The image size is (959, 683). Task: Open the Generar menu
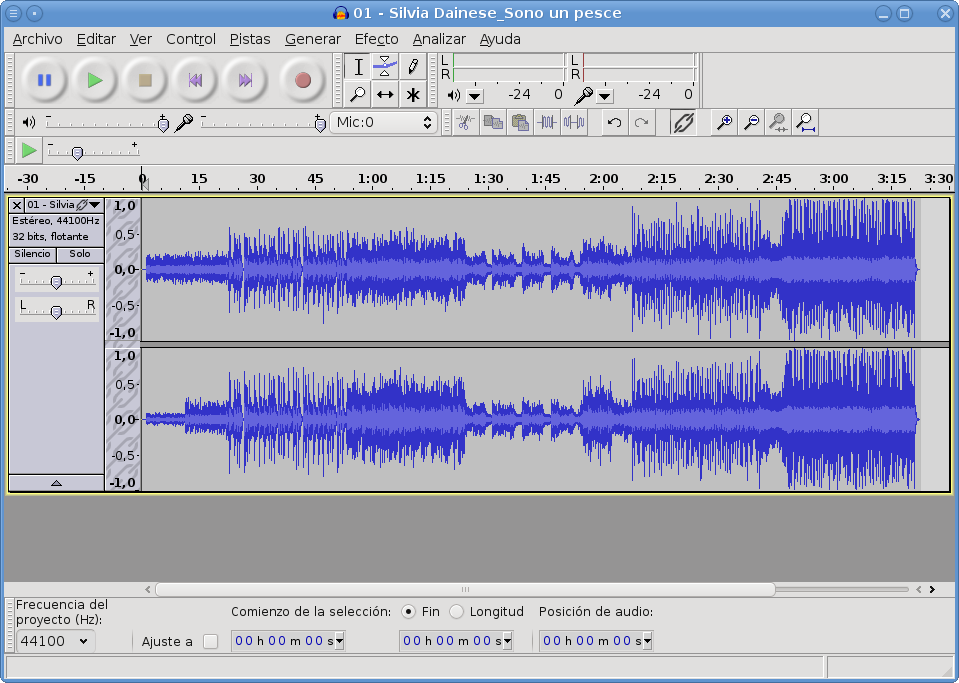[313, 39]
